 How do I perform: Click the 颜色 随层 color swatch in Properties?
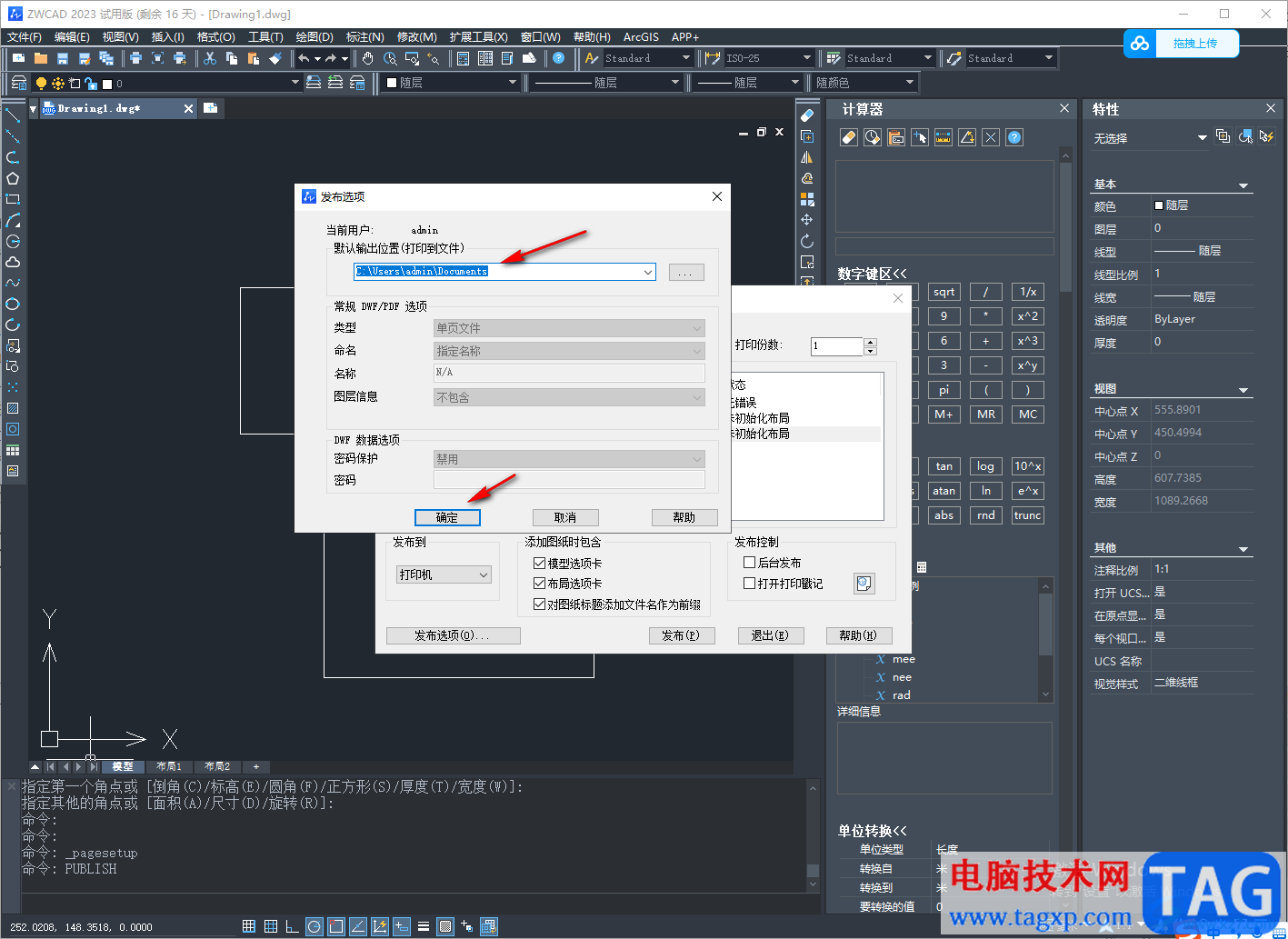click(x=1159, y=205)
